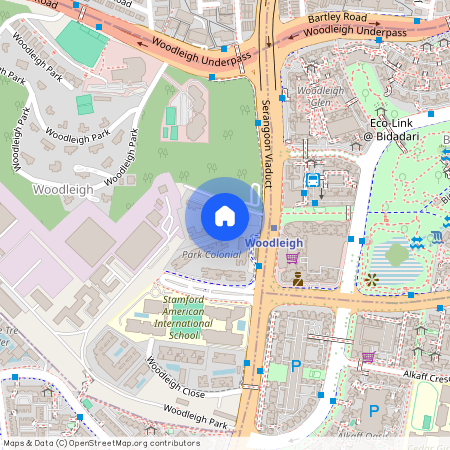
Task: Click the shelter icon above Woodleigh Glen label
Action: point(311,68)
